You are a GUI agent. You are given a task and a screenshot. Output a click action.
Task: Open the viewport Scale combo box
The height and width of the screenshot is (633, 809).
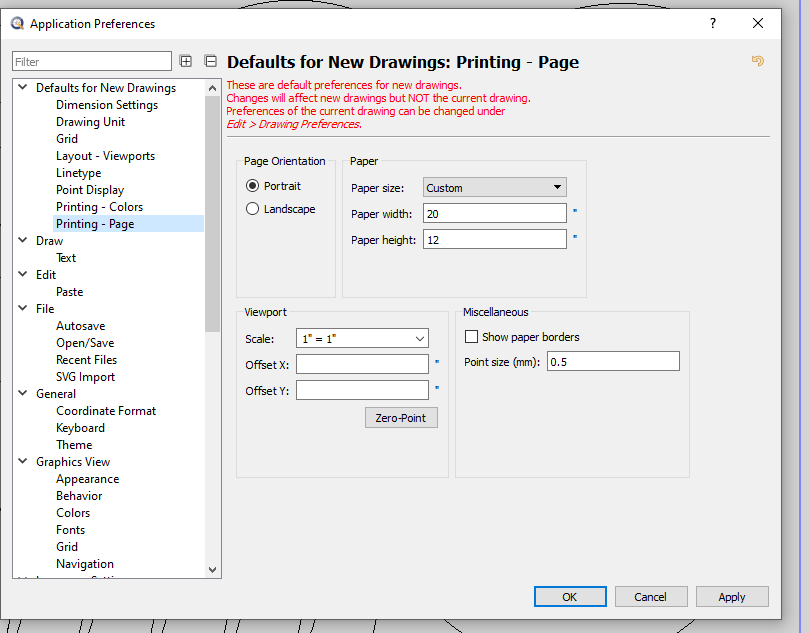(x=362, y=339)
